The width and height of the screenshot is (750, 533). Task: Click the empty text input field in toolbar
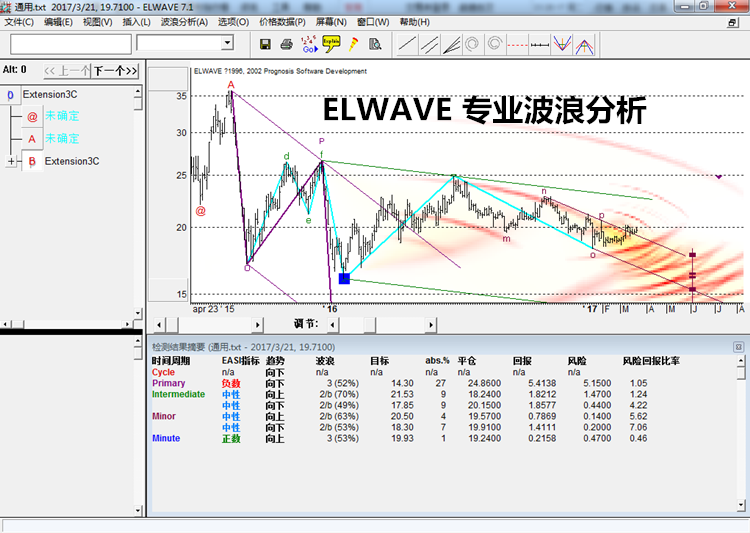pyautogui.click(x=70, y=44)
